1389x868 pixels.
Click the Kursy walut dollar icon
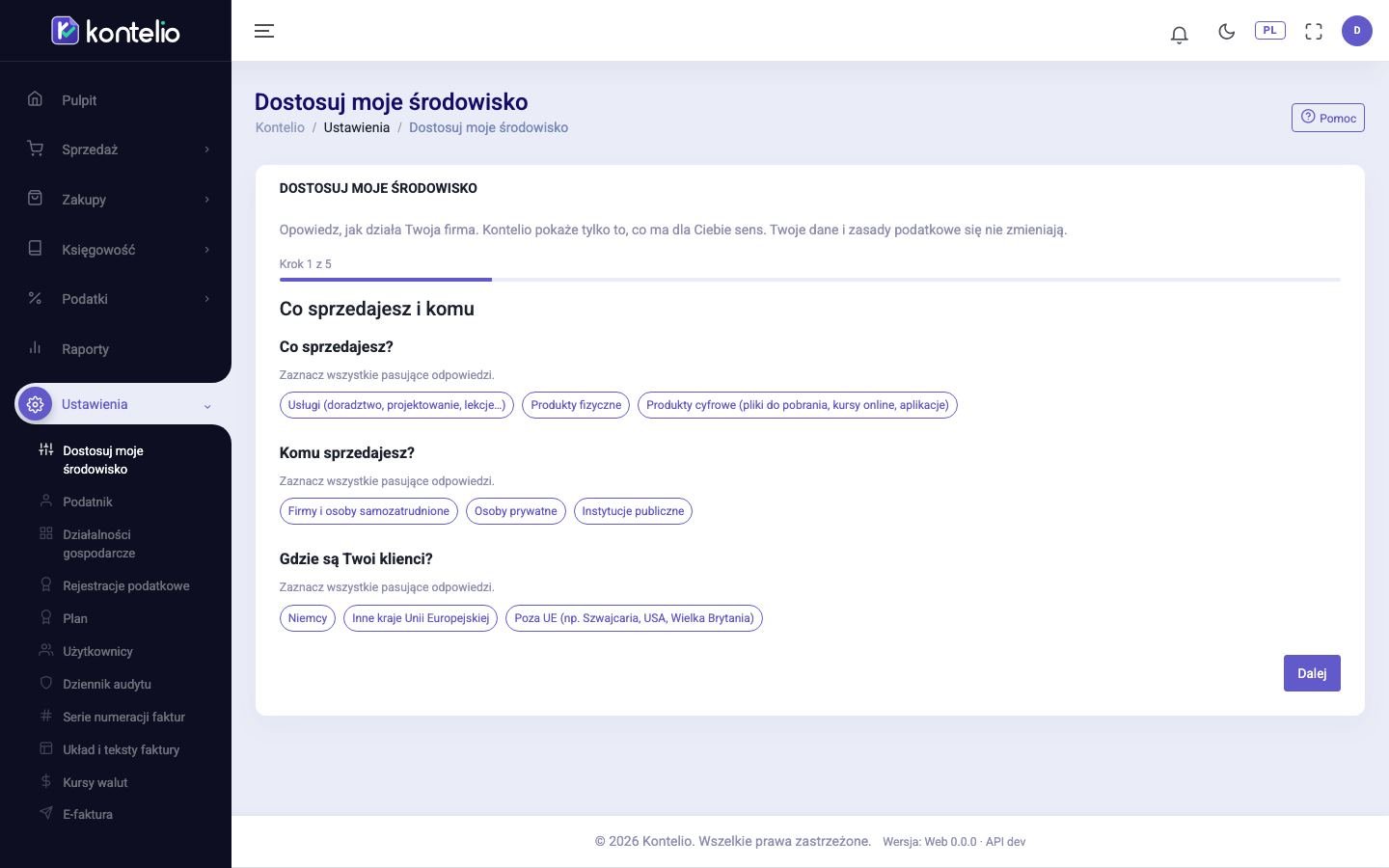click(x=45, y=781)
